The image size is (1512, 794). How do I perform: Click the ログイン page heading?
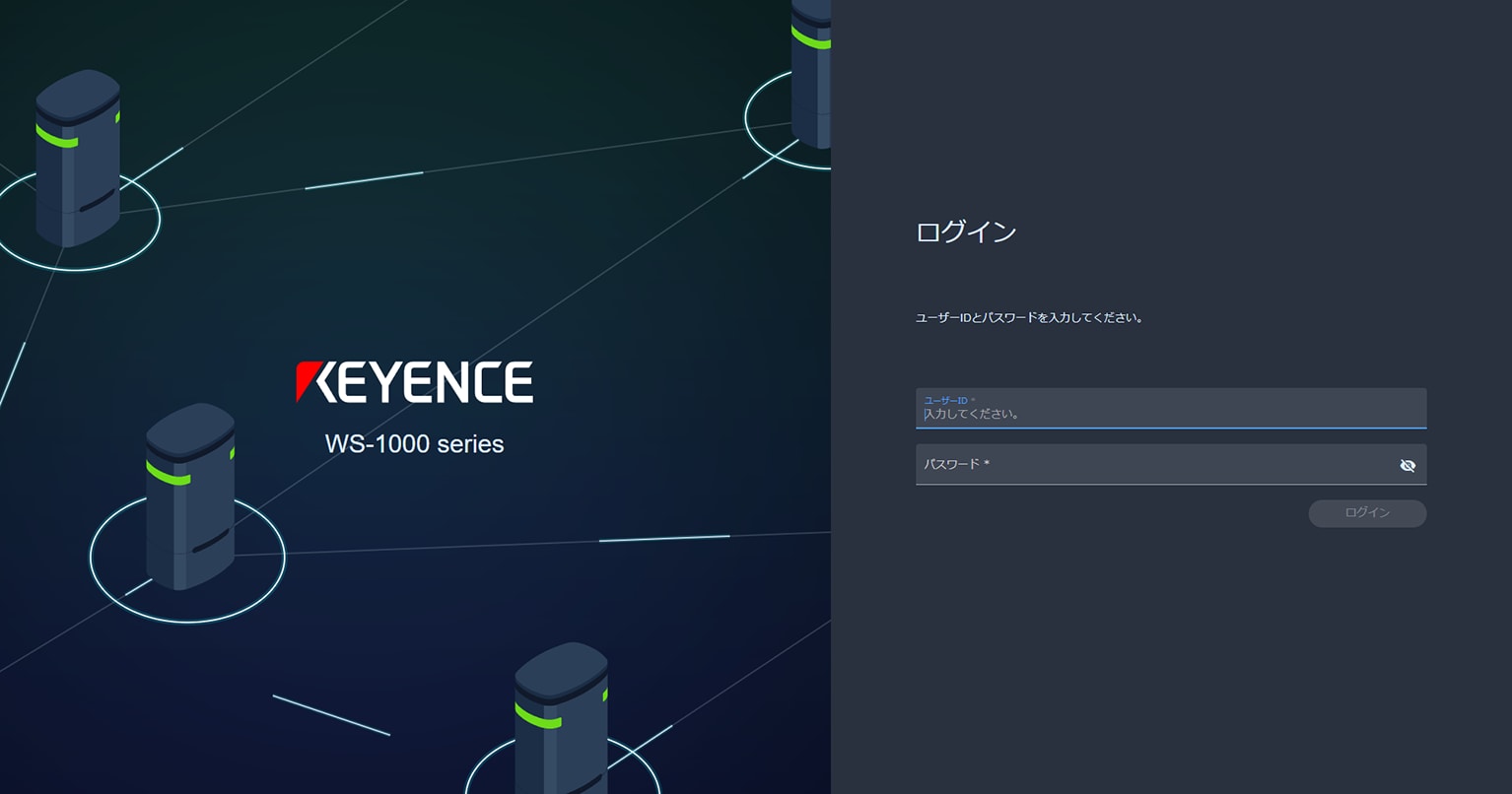point(966,232)
